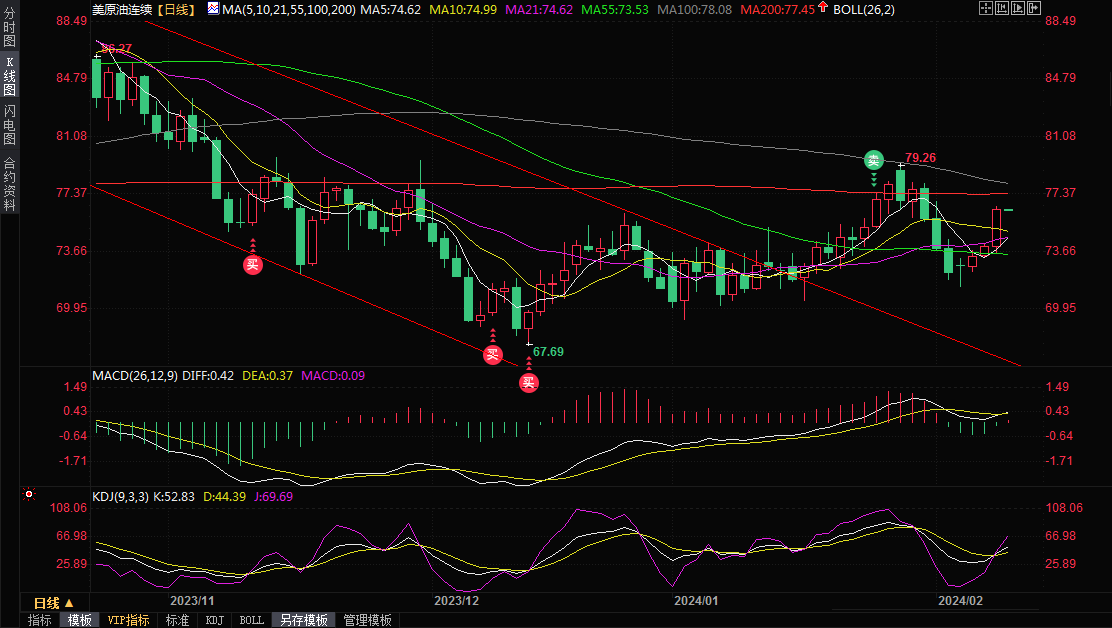Switch to 闪电图 view in sidebar

[9, 124]
